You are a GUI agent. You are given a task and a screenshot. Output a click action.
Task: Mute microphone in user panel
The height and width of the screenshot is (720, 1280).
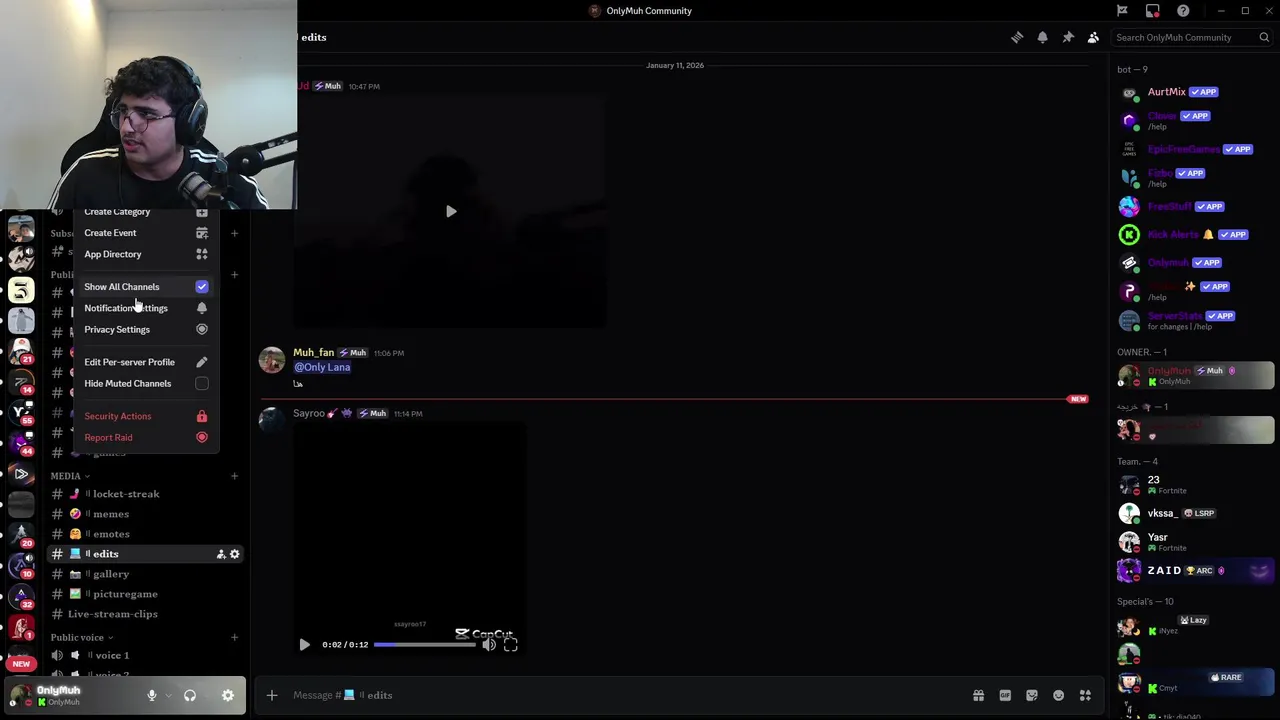coord(152,695)
